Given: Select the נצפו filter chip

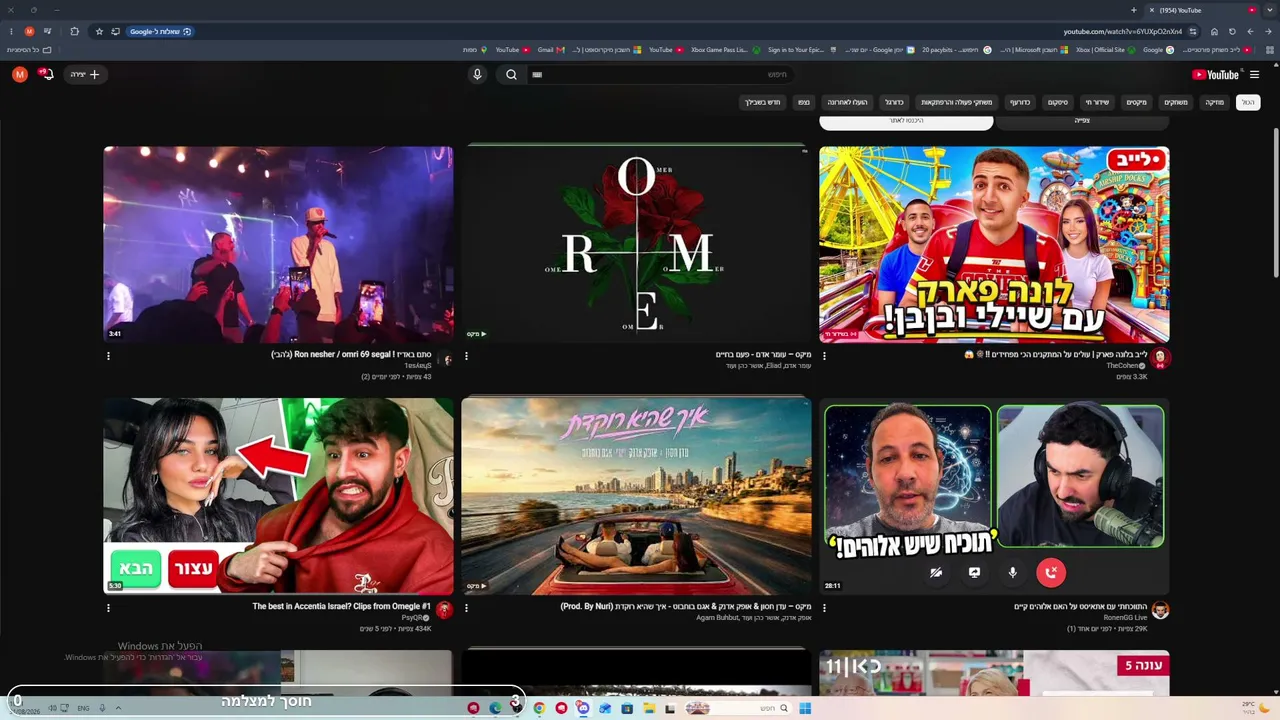Looking at the screenshot, I should pos(804,102).
